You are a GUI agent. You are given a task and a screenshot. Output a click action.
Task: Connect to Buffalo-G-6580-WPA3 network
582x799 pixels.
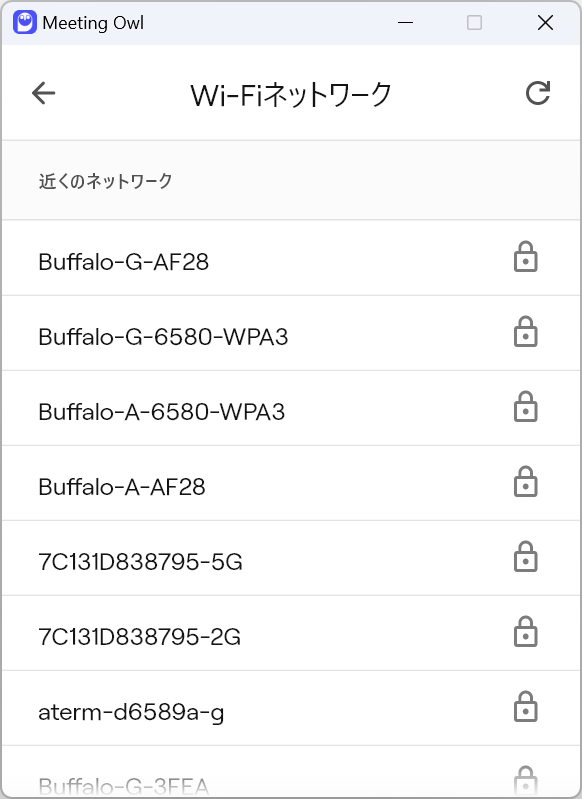coord(291,333)
